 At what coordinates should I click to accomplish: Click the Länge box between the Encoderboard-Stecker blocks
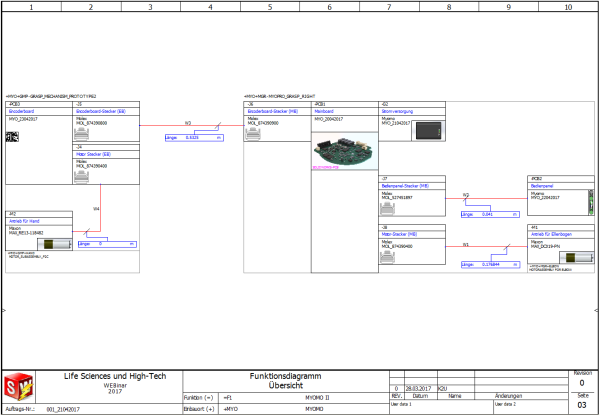[194, 138]
